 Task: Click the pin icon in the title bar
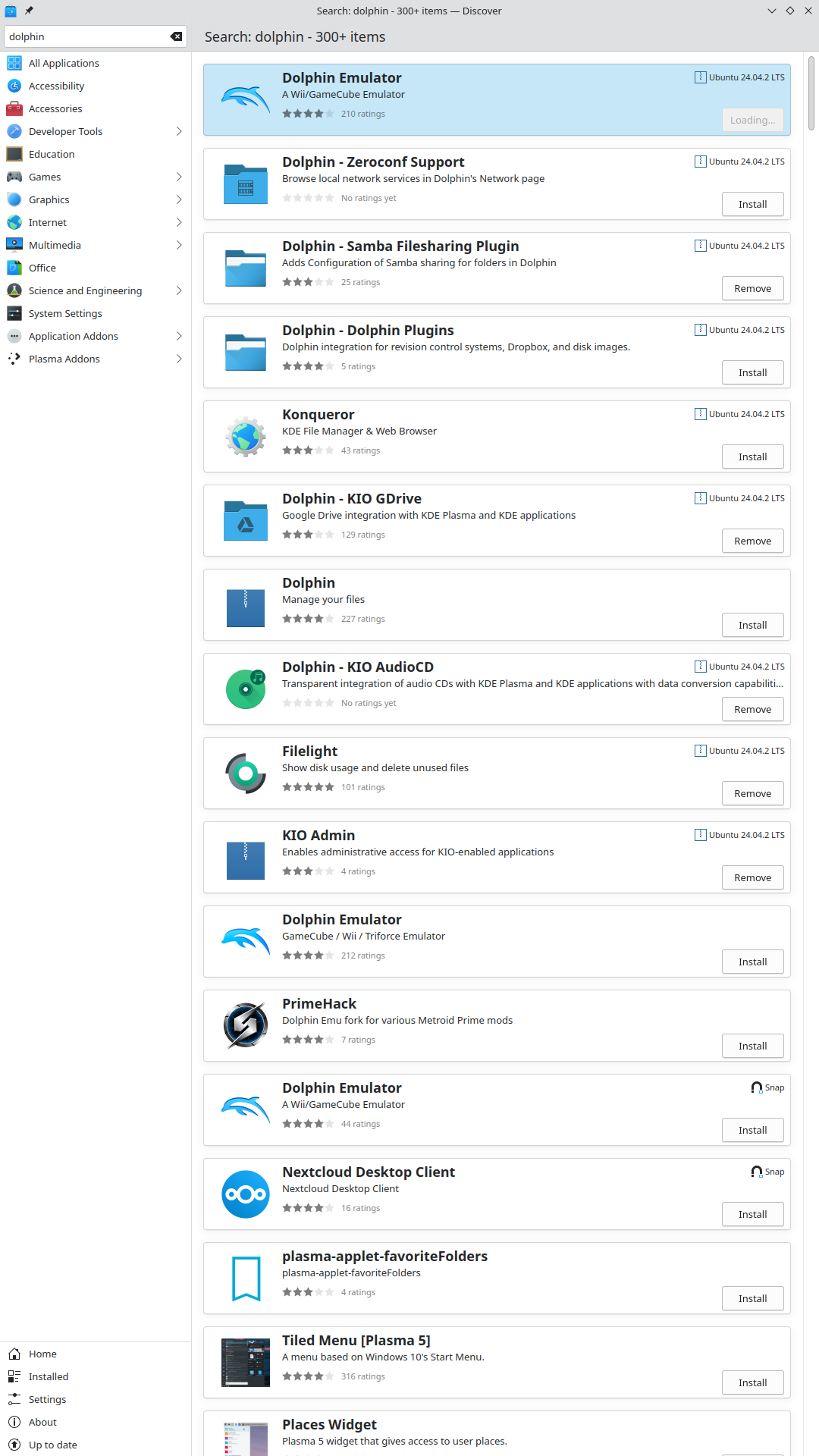pos(29,11)
